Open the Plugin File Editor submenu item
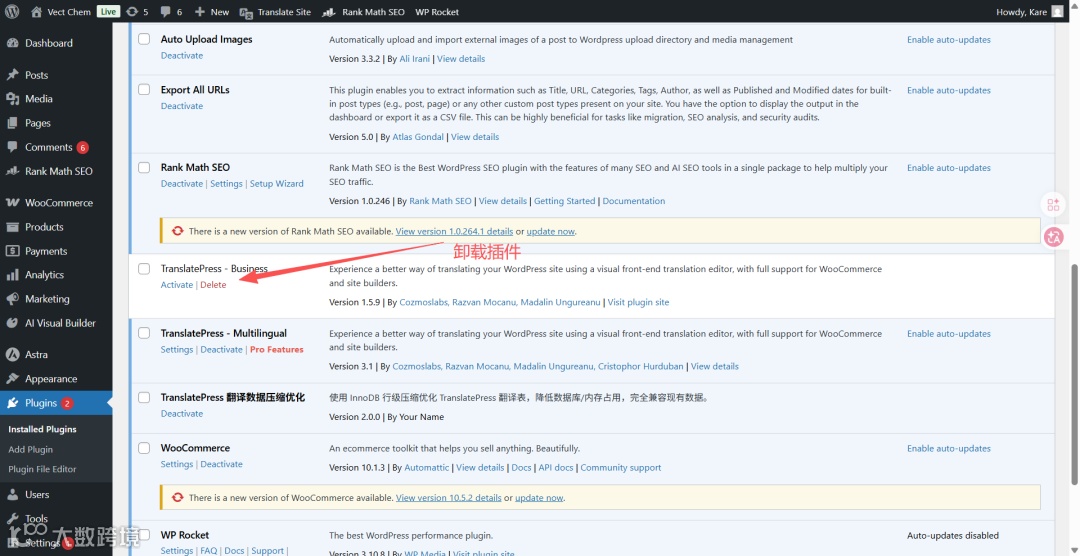This screenshot has width=1080, height=556. pos(42,469)
